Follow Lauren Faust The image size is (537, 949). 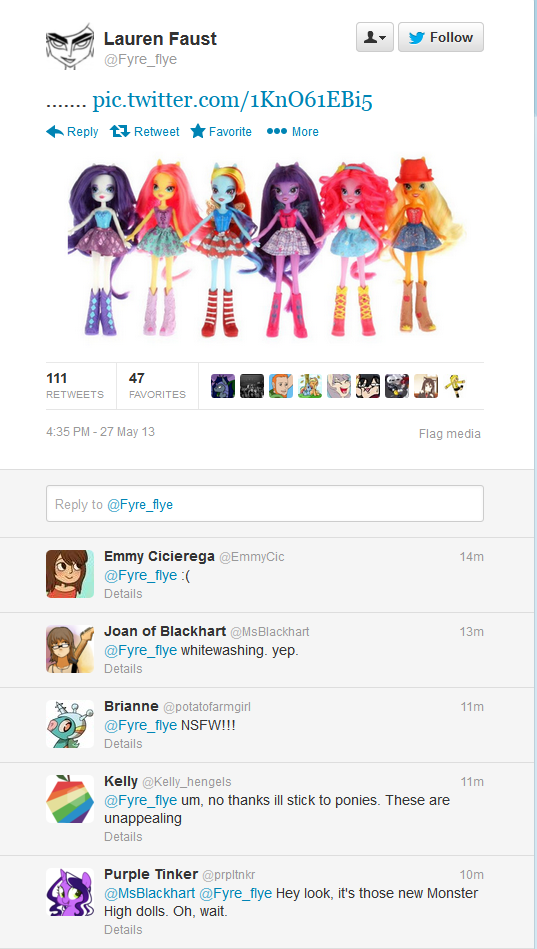click(x=441, y=38)
